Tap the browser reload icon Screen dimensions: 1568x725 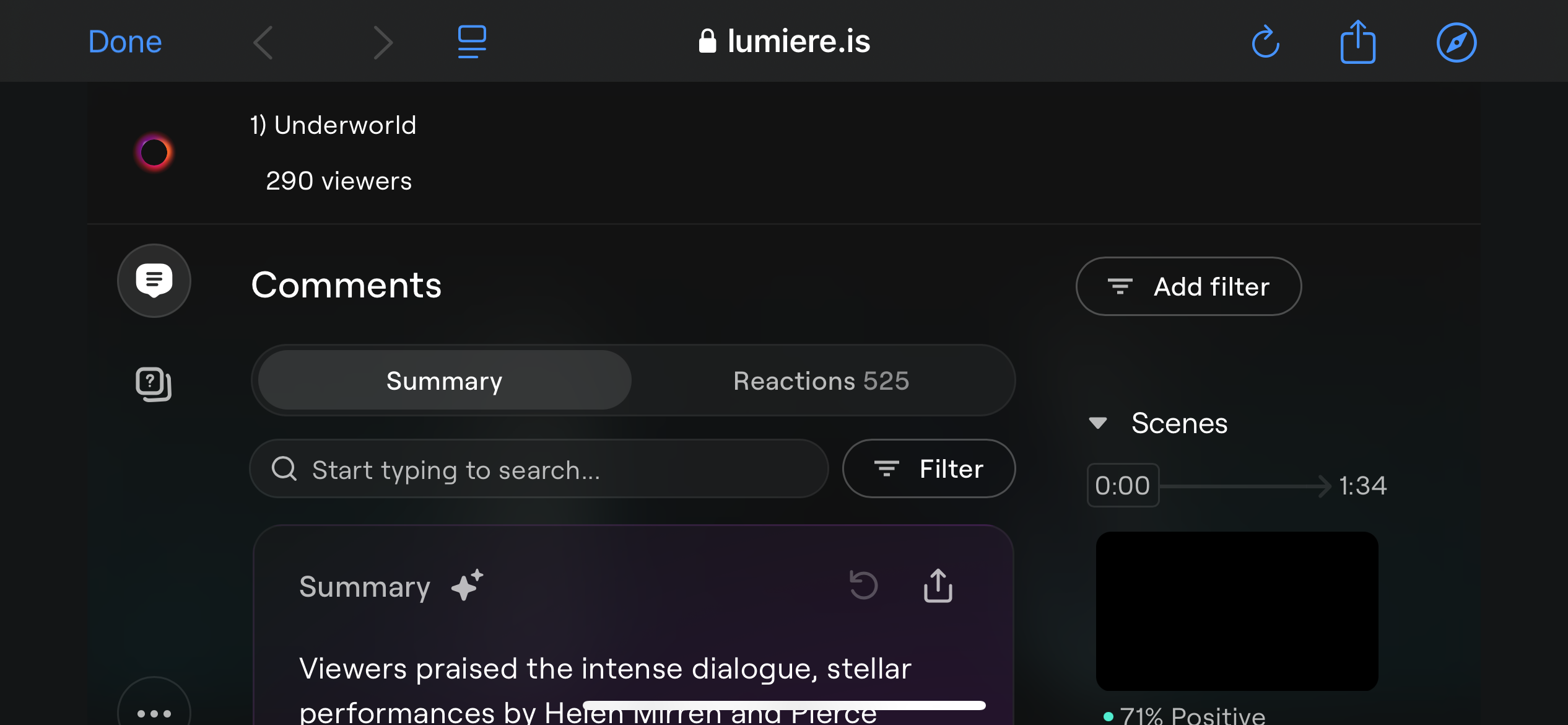pos(1265,42)
